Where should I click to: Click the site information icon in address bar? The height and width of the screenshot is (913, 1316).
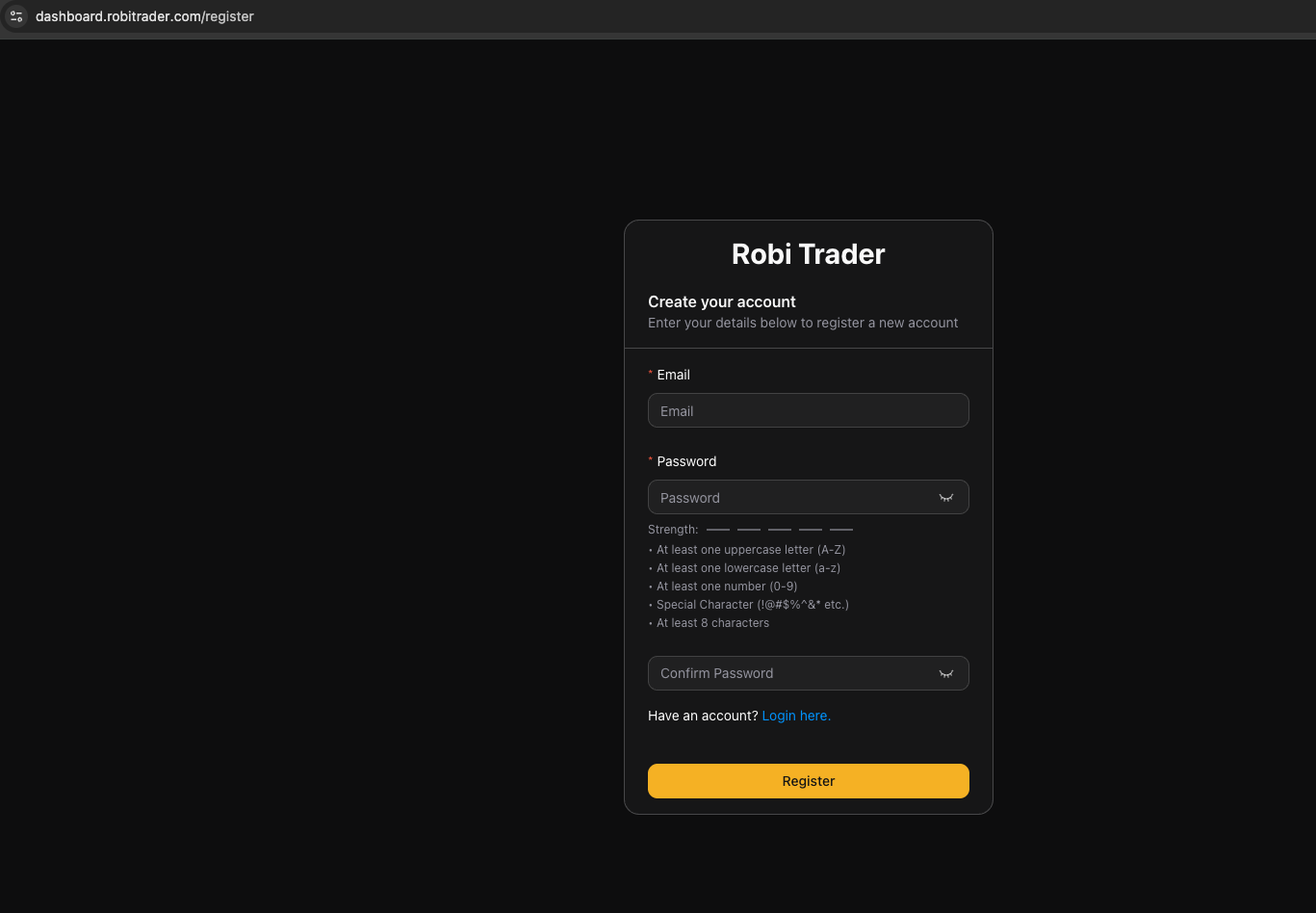tap(16, 16)
